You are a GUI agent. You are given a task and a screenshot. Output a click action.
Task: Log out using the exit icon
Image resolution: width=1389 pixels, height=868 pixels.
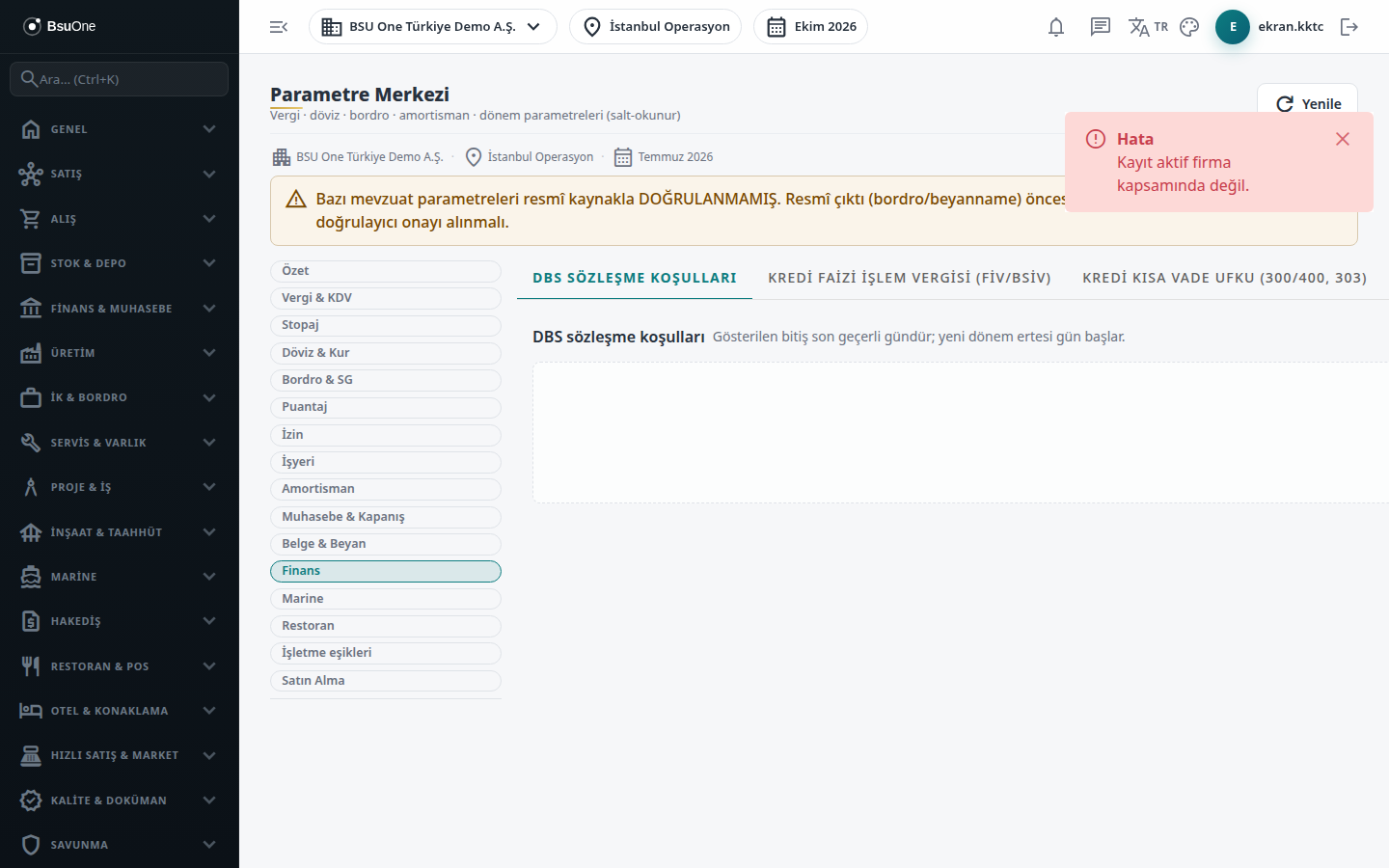click(1349, 27)
